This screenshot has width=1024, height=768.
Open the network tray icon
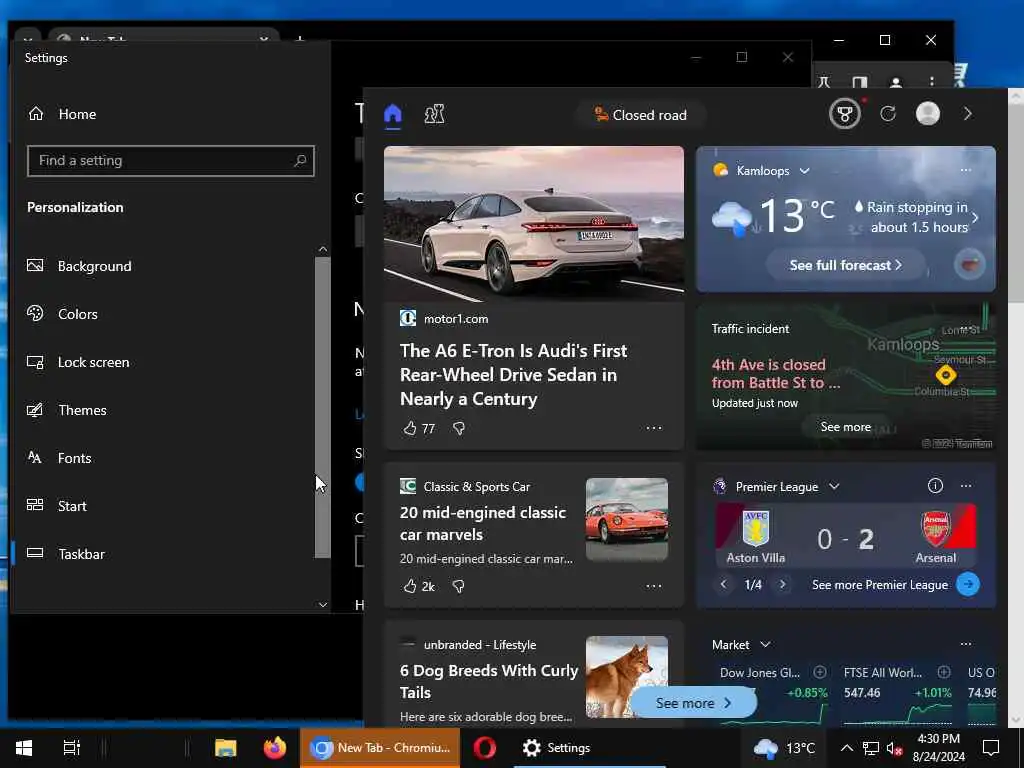coord(871,748)
